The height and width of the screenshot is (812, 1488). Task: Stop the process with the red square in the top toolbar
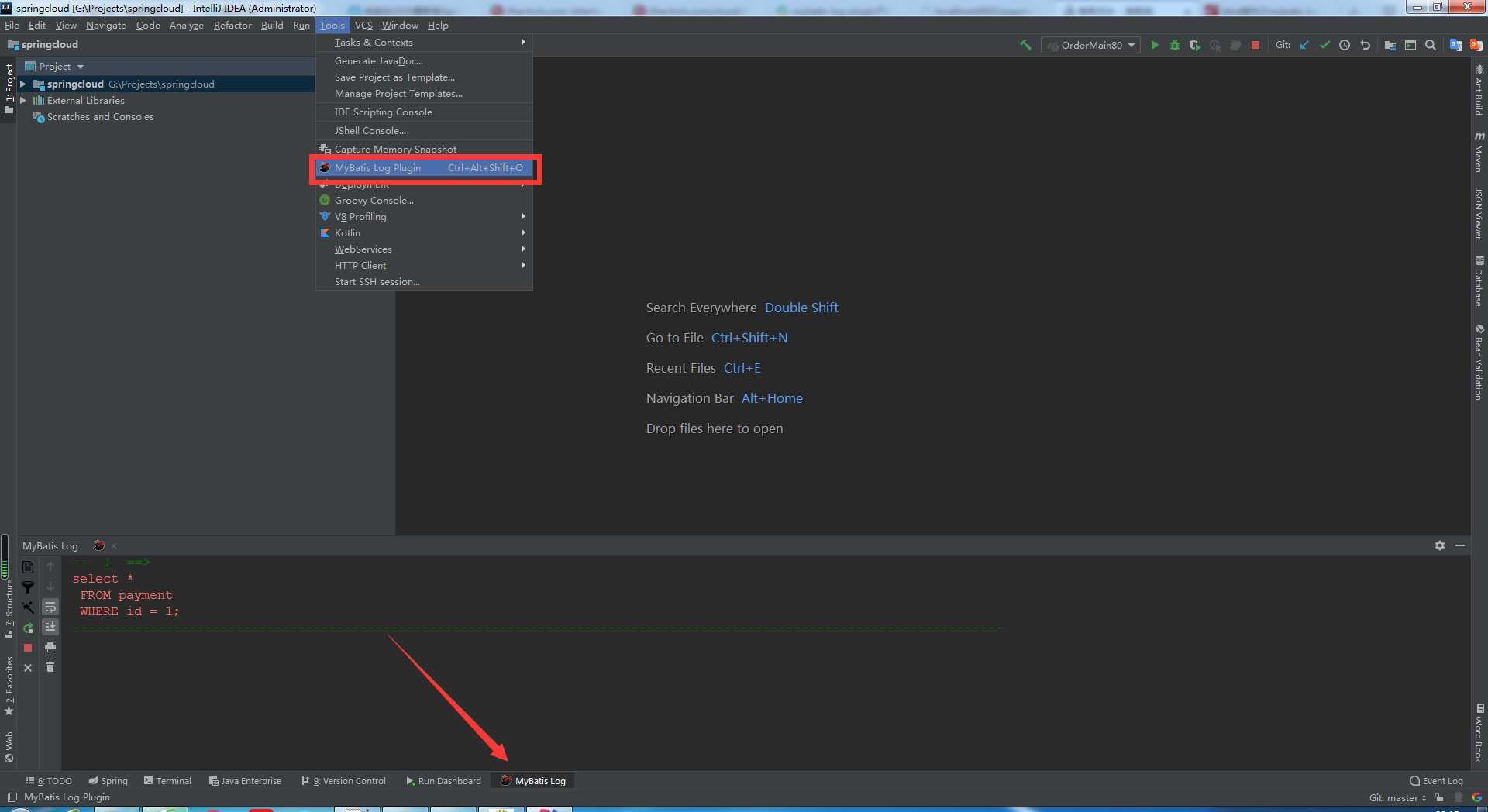[x=1255, y=45]
